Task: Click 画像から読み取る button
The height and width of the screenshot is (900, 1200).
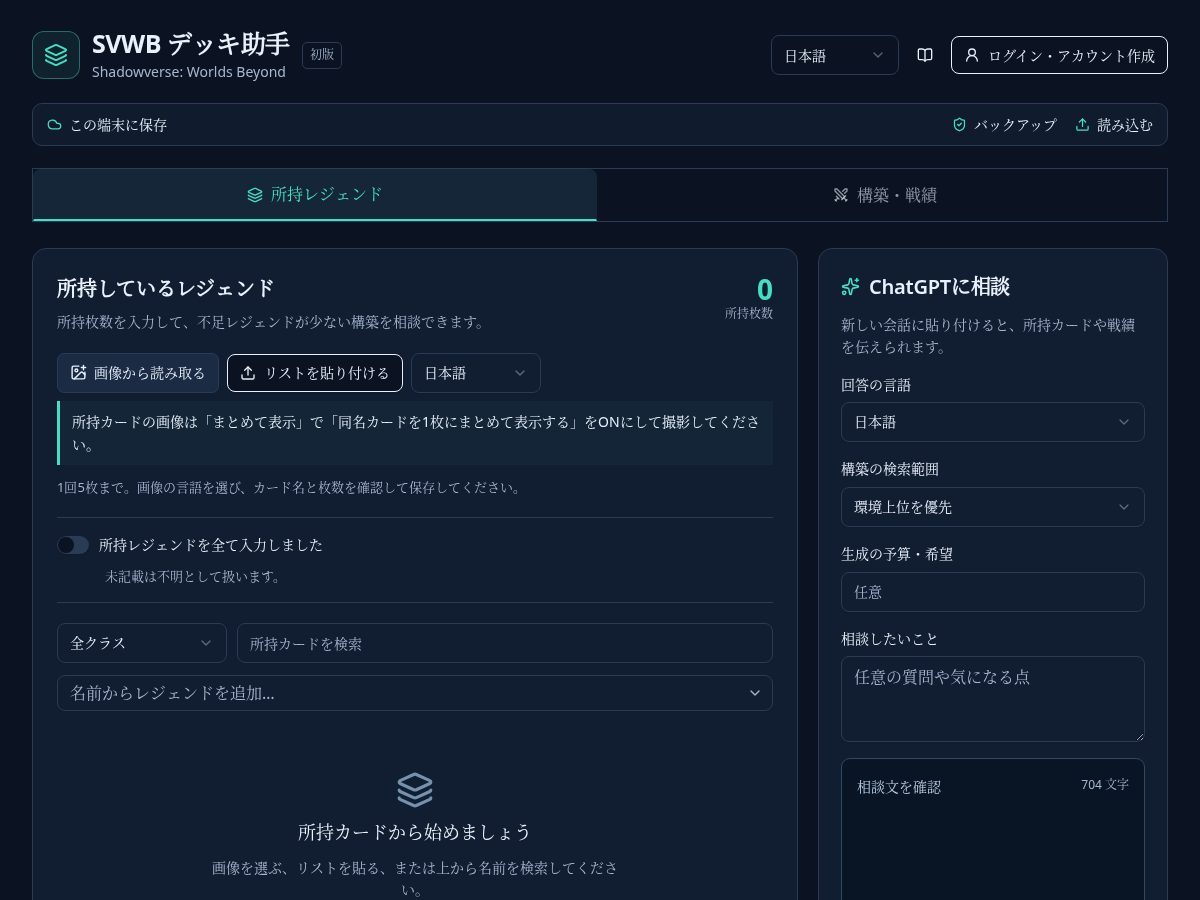Action: [x=138, y=373]
